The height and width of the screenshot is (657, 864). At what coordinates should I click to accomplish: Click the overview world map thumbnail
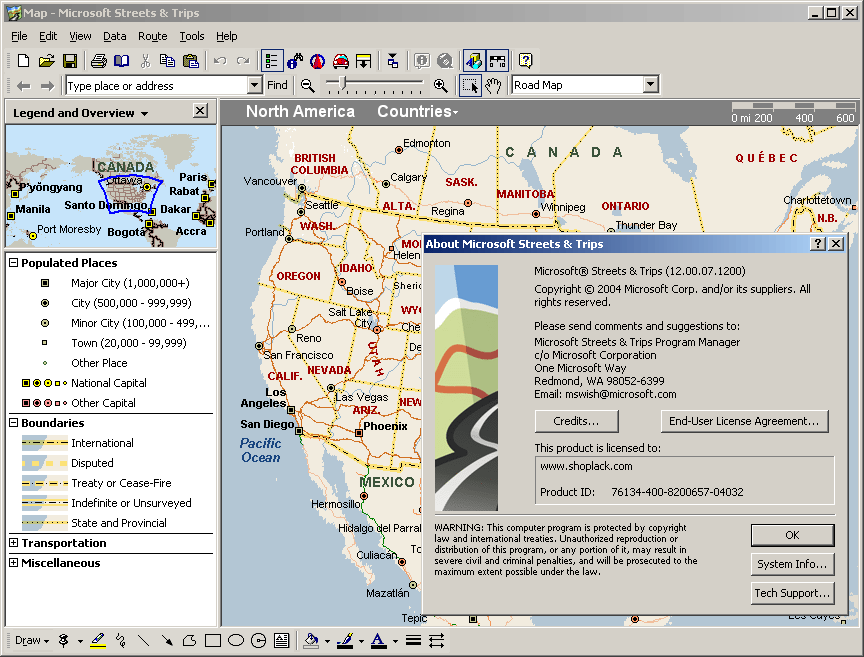click(111, 186)
